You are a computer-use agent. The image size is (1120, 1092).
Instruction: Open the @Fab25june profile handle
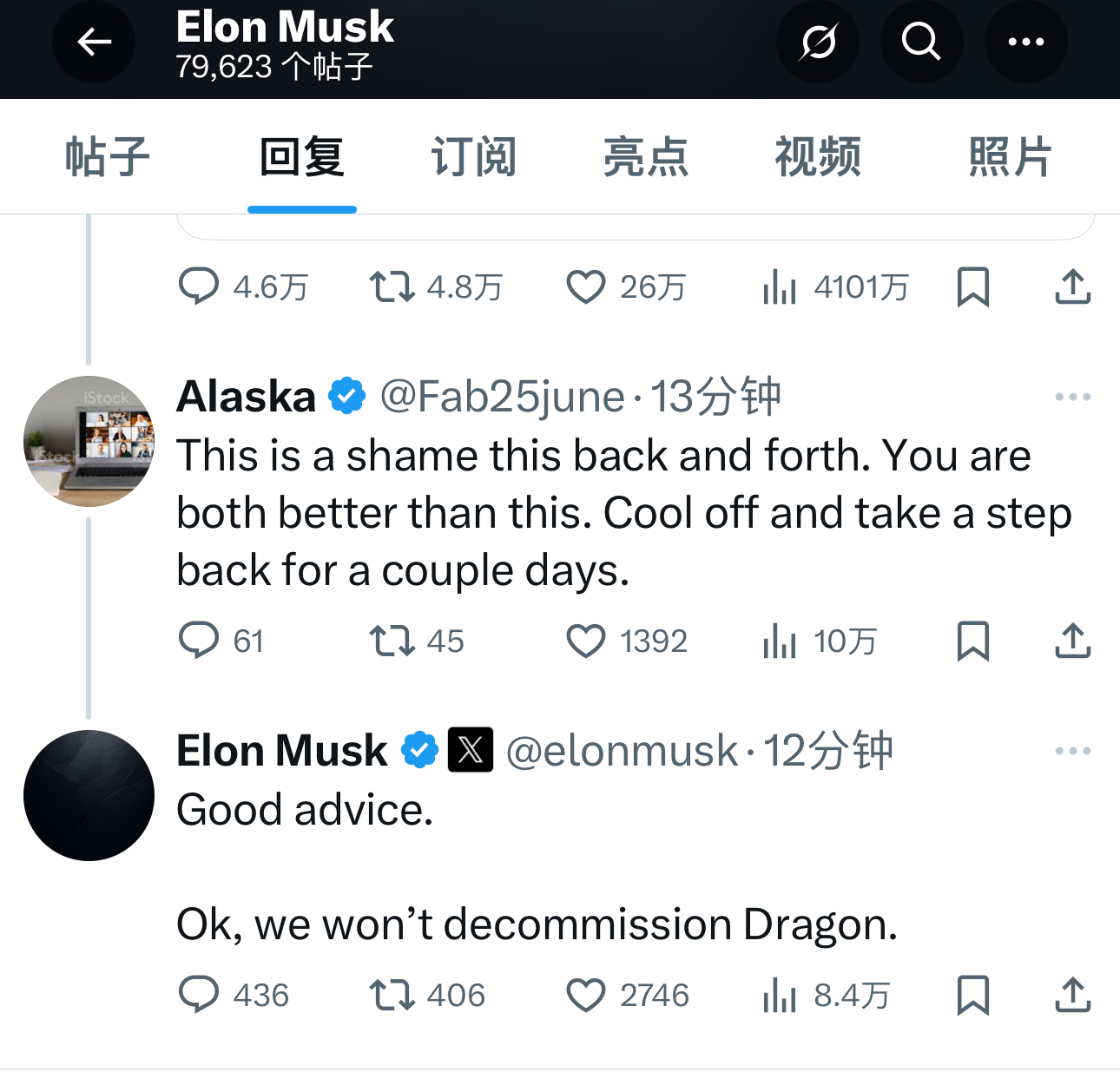click(x=502, y=397)
